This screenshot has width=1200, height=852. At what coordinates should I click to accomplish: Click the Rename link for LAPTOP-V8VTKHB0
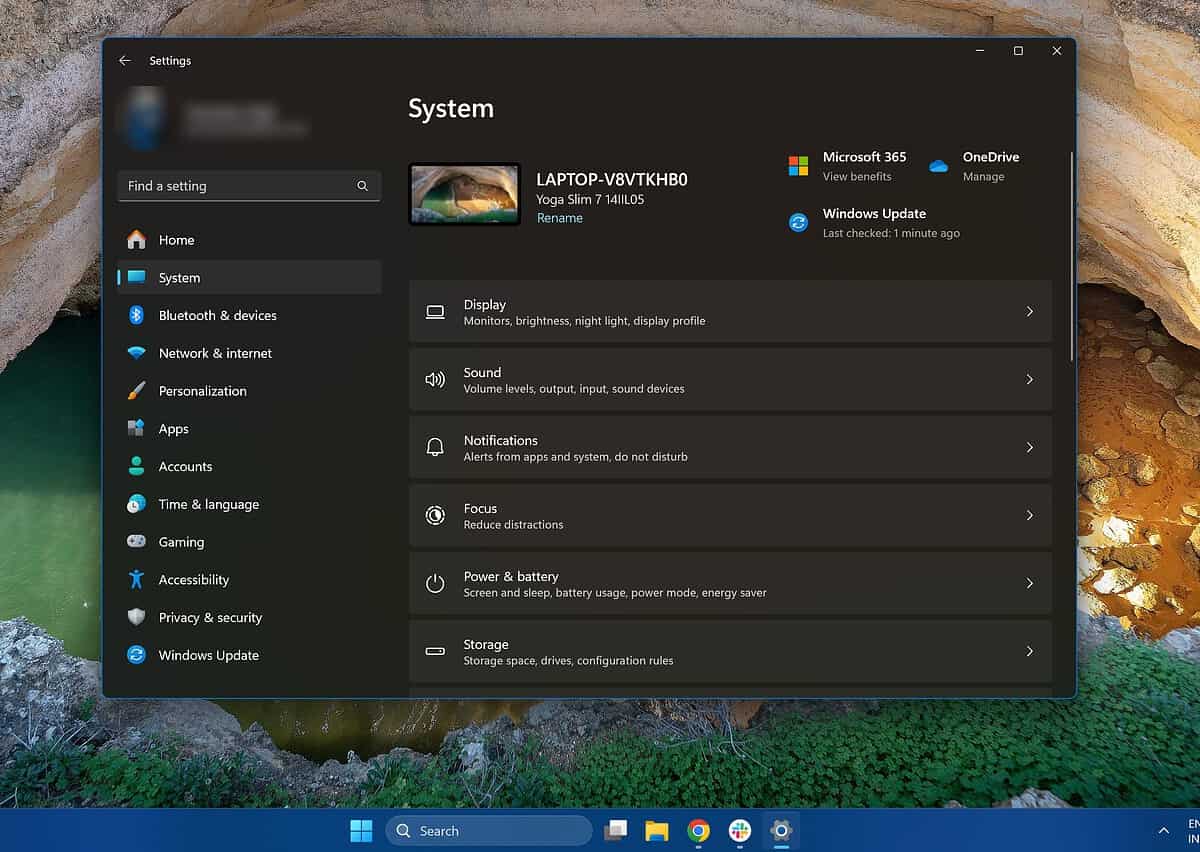tap(560, 217)
